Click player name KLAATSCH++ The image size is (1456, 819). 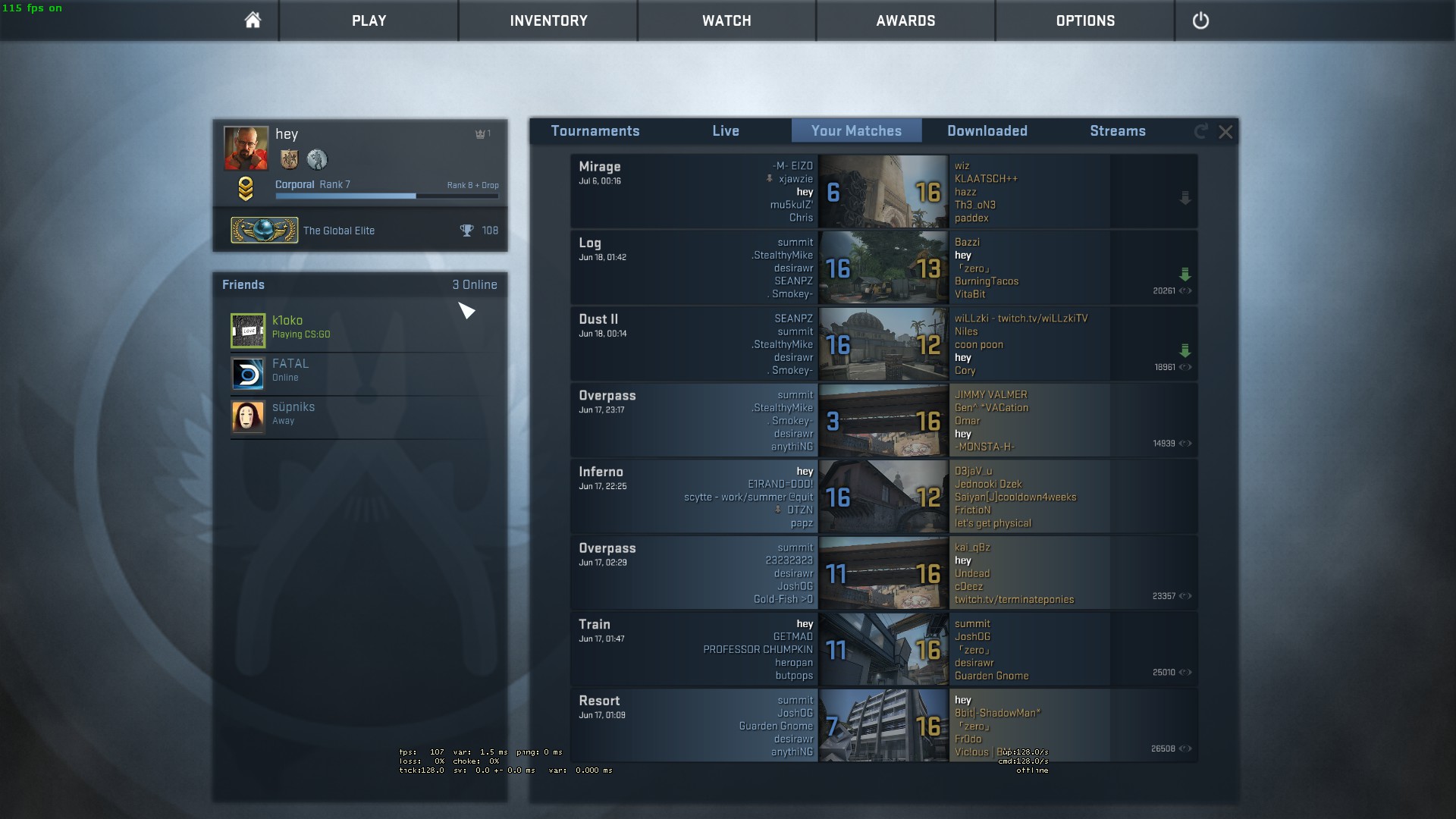point(986,179)
